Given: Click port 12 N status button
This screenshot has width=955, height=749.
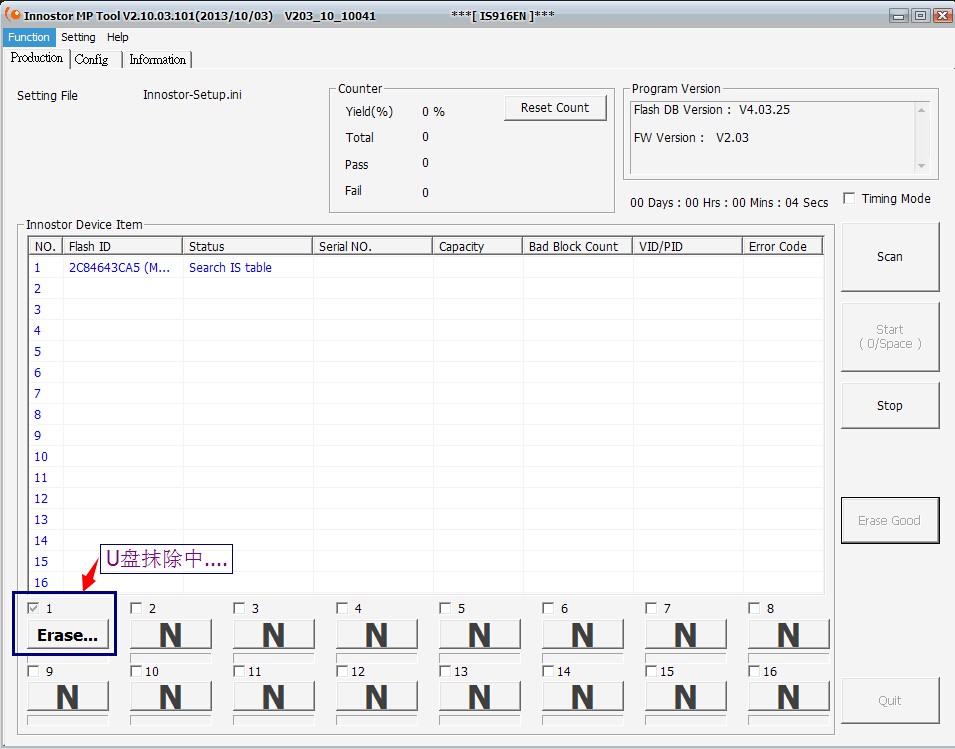Looking at the screenshot, I should [x=376, y=697].
